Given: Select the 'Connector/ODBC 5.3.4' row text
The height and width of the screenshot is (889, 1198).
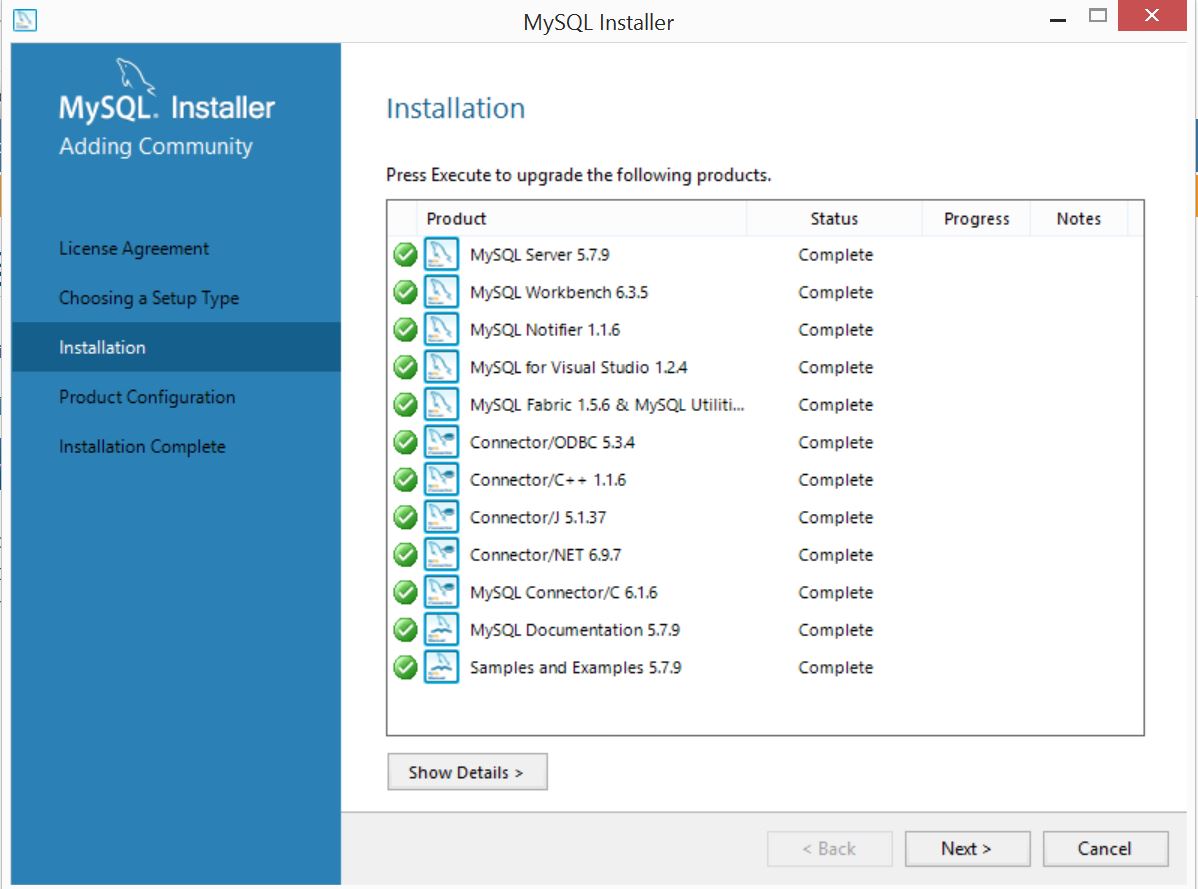Looking at the screenshot, I should [x=552, y=441].
